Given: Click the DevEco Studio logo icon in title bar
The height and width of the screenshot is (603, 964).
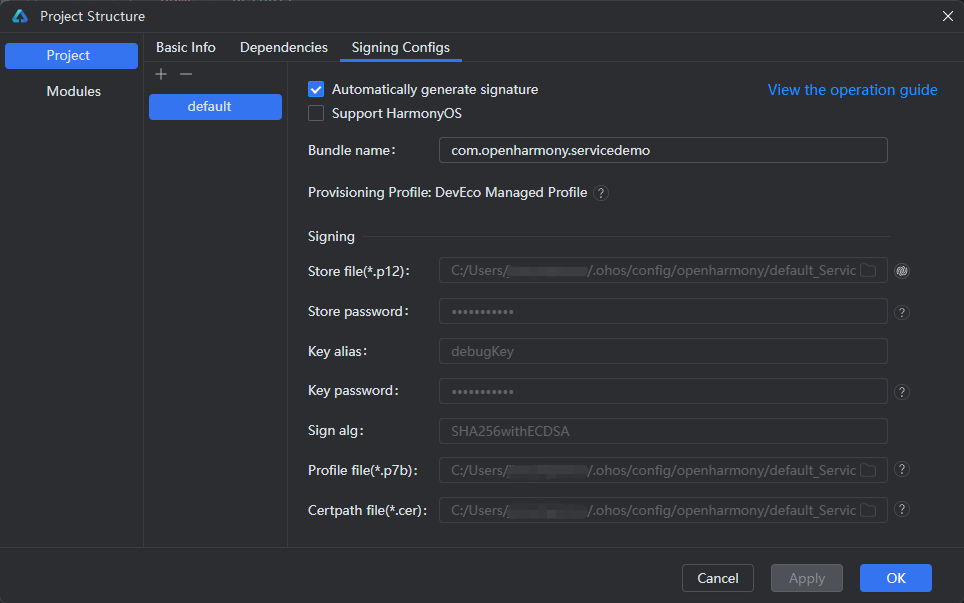Looking at the screenshot, I should [x=20, y=17].
